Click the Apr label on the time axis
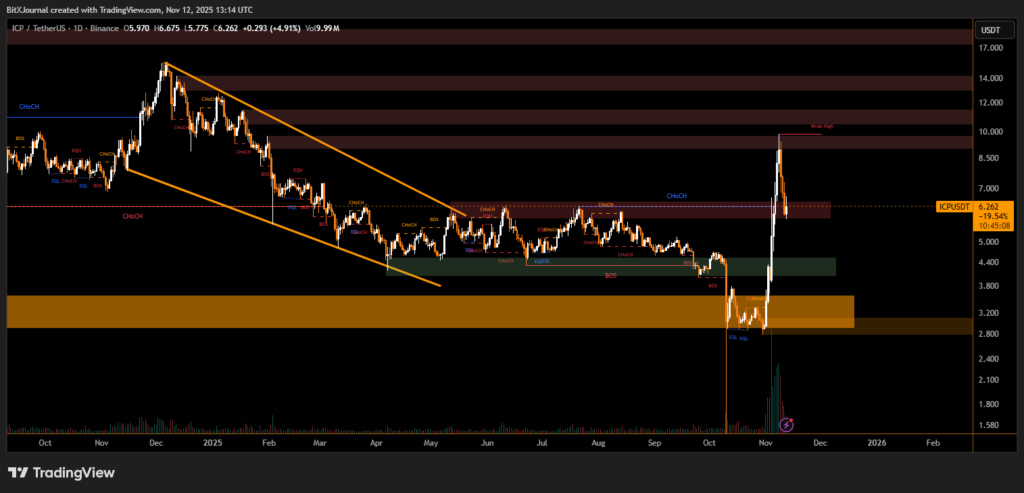This screenshot has height=493, width=1024. (376, 441)
